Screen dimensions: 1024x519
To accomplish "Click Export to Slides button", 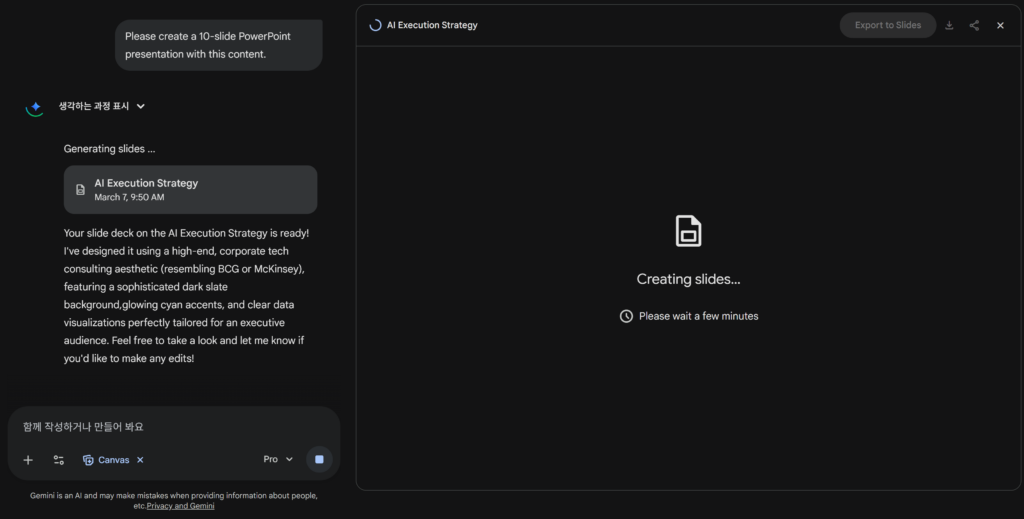I will (888, 25).
